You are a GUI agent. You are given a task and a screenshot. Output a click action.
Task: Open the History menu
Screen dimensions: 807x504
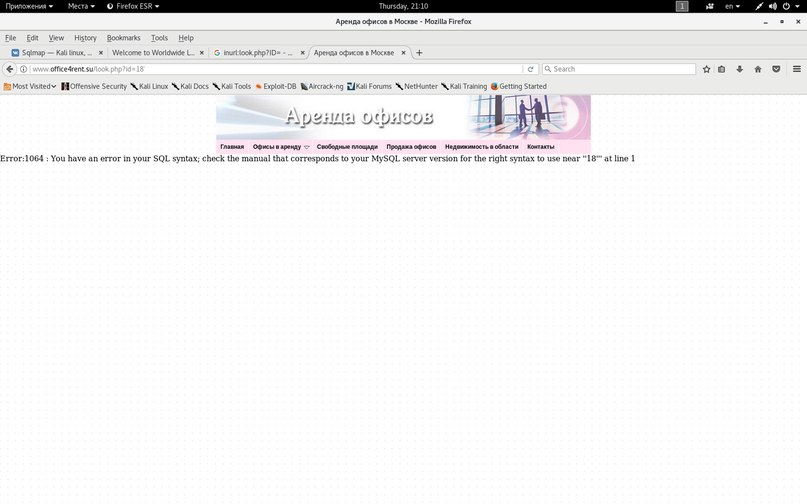pos(85,38)
